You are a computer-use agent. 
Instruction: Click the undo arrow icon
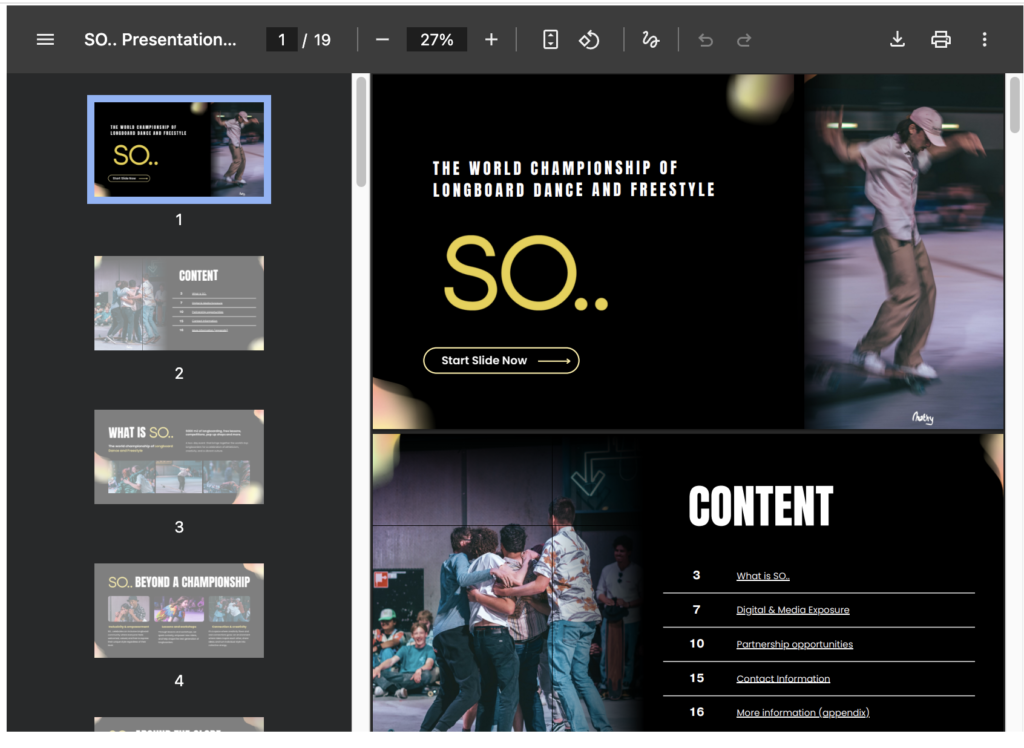[x=706, y=40]
